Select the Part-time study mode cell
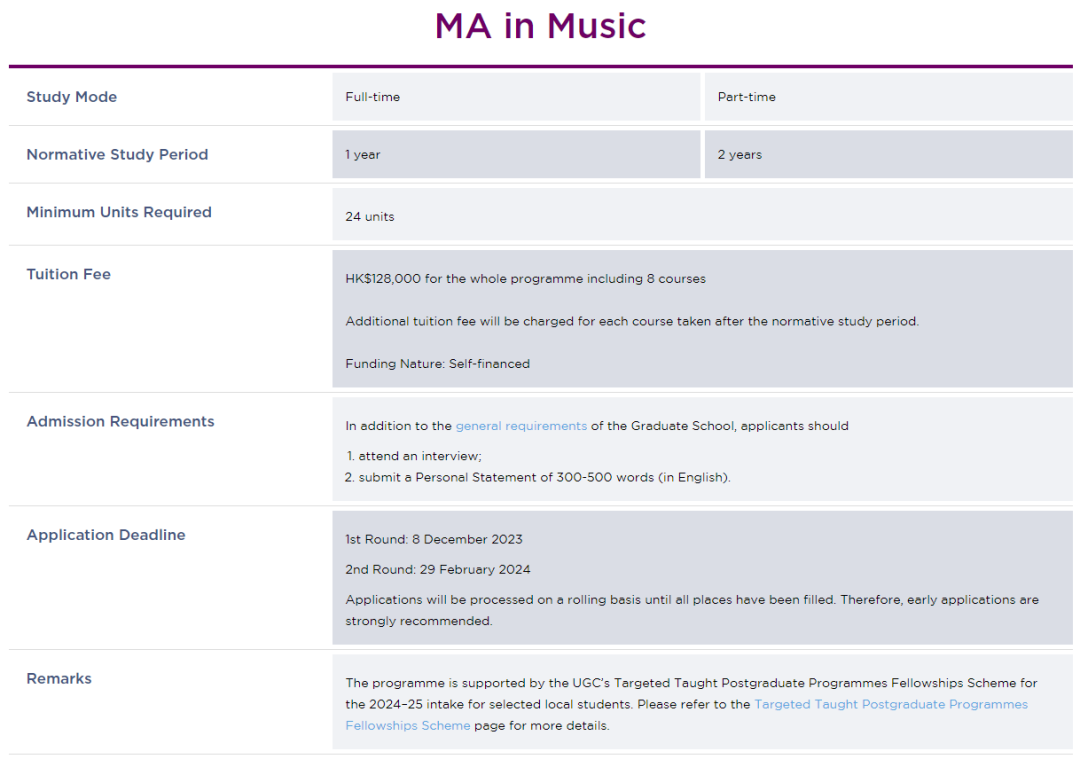The height and width of the screenshot is (759, 1080). click(889, 97)
